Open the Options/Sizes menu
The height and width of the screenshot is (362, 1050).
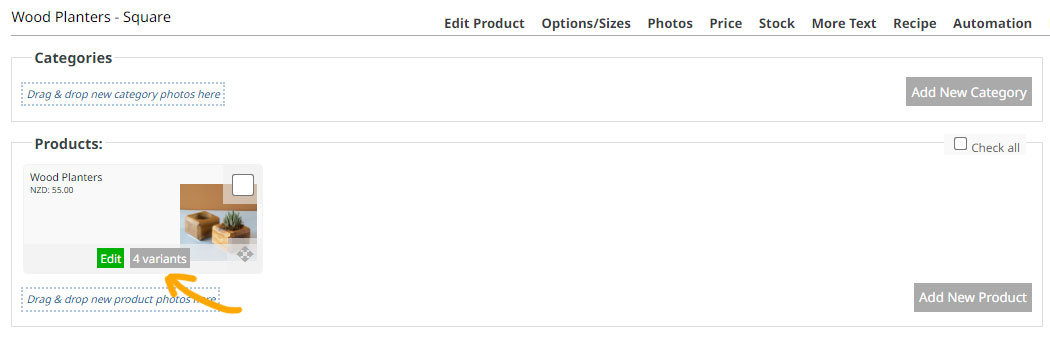586,23
